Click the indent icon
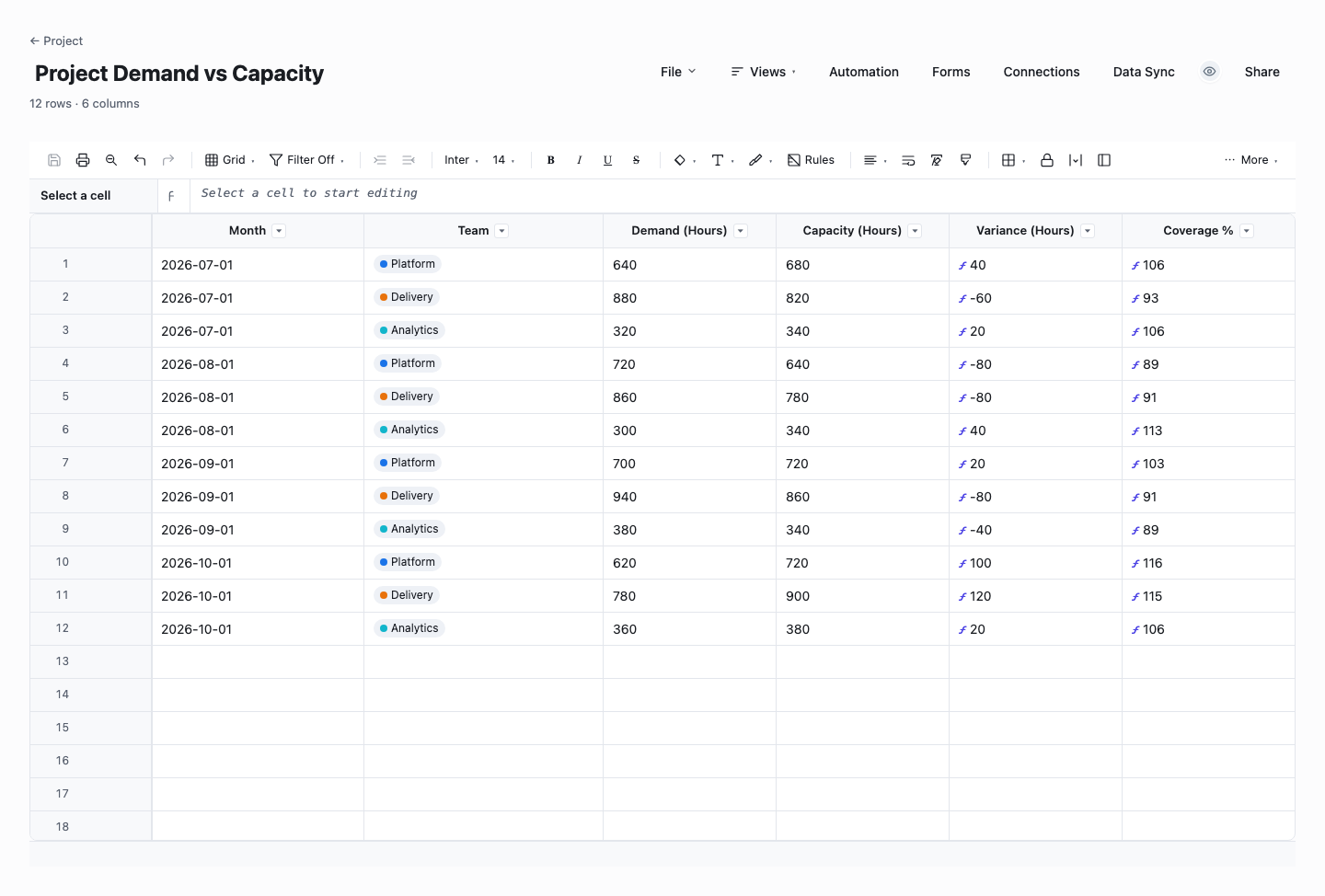The width and height of the screenshot is (1325, 896). [x=380, y=160]
